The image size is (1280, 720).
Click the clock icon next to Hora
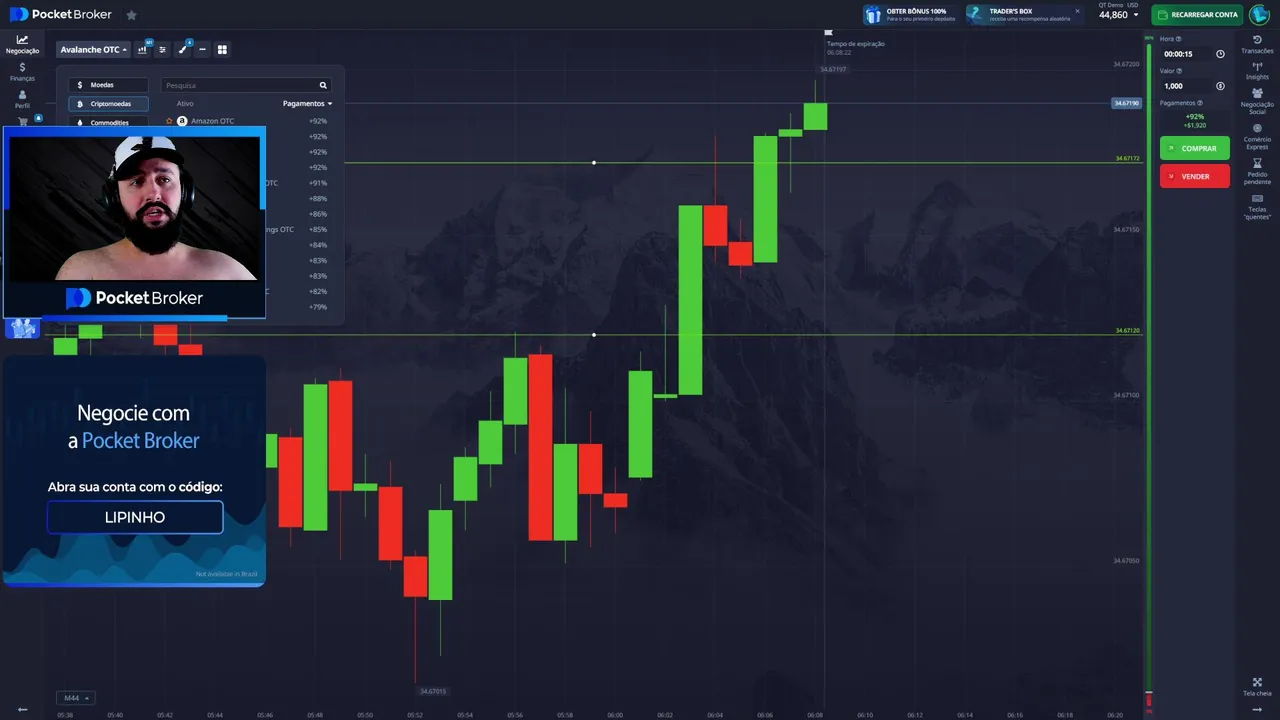click(1220, 54)
